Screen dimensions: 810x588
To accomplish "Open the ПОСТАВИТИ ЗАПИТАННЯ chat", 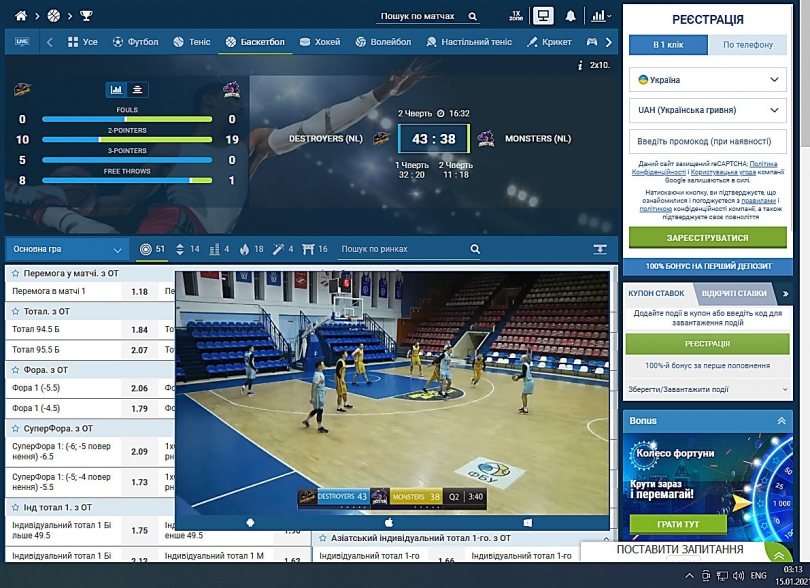I will (x=680, y=550).
